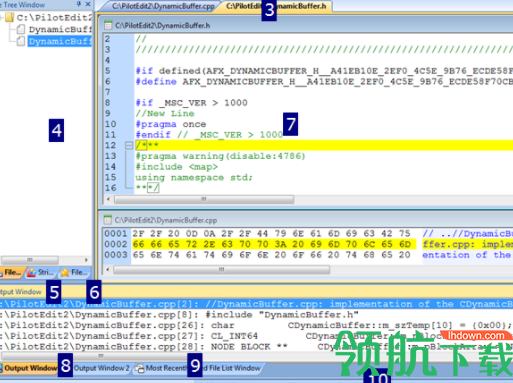Click document icon in DynamicBuffer.h pane title
Image resolution: width=513 pixels, height=383 pixels.
108,25
